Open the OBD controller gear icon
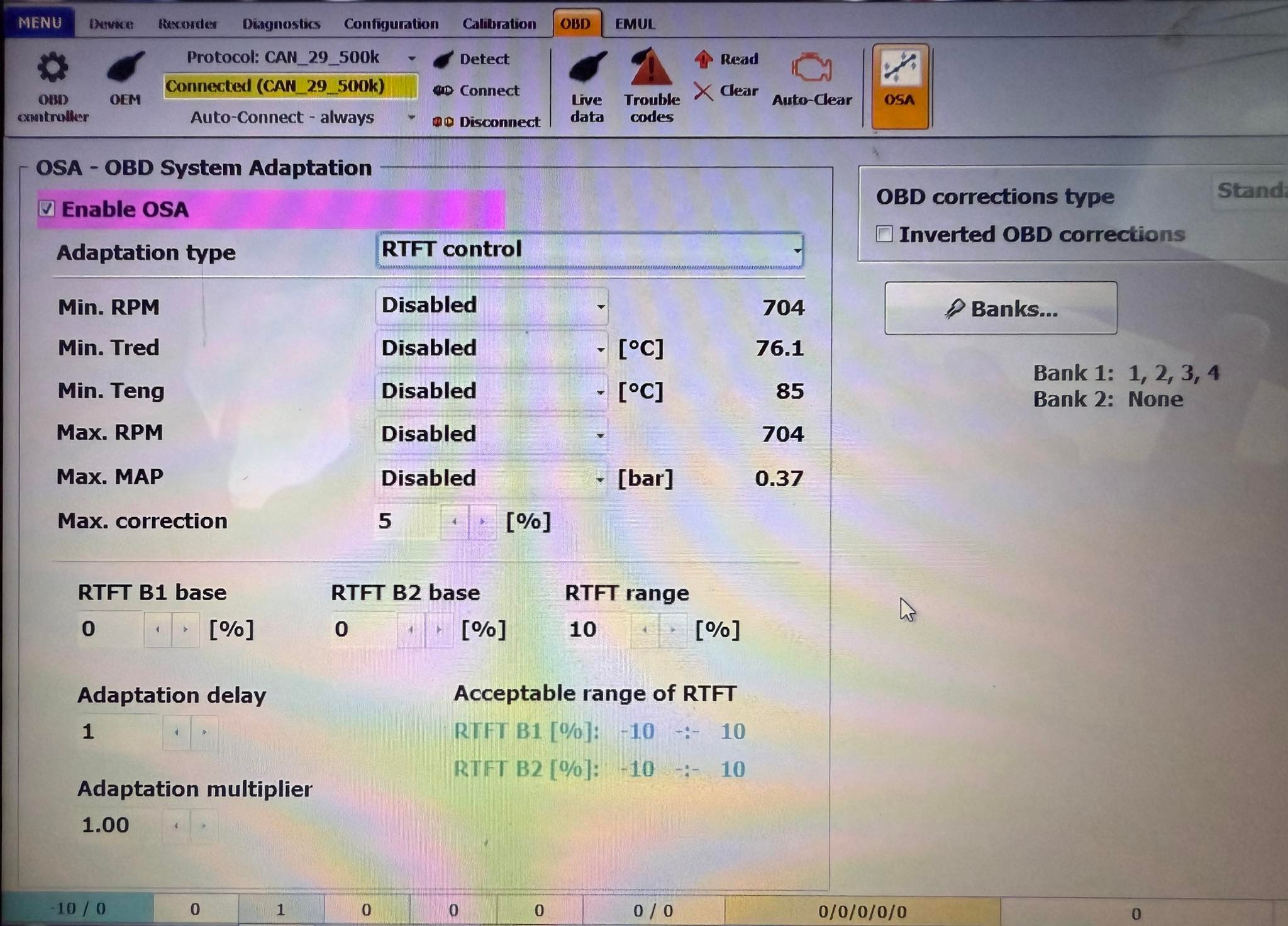This screenshot has height=926, width=1288. (53, 69)
